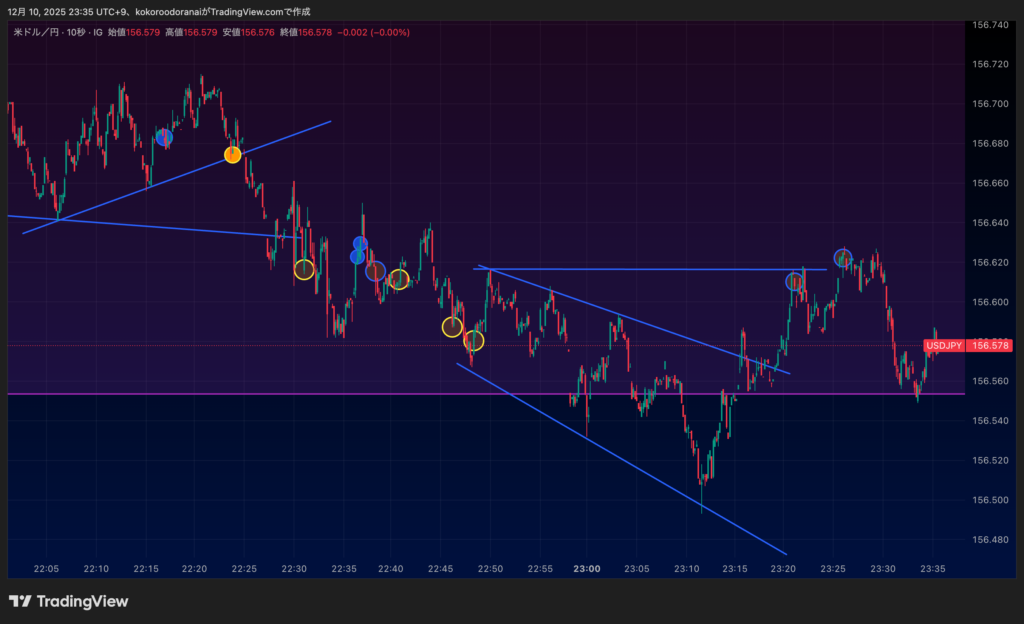Click the yellow-ringed circle marker near 22:48
Image resolution: width=1024 pixels, height=624 pixels.
[474, 341]
